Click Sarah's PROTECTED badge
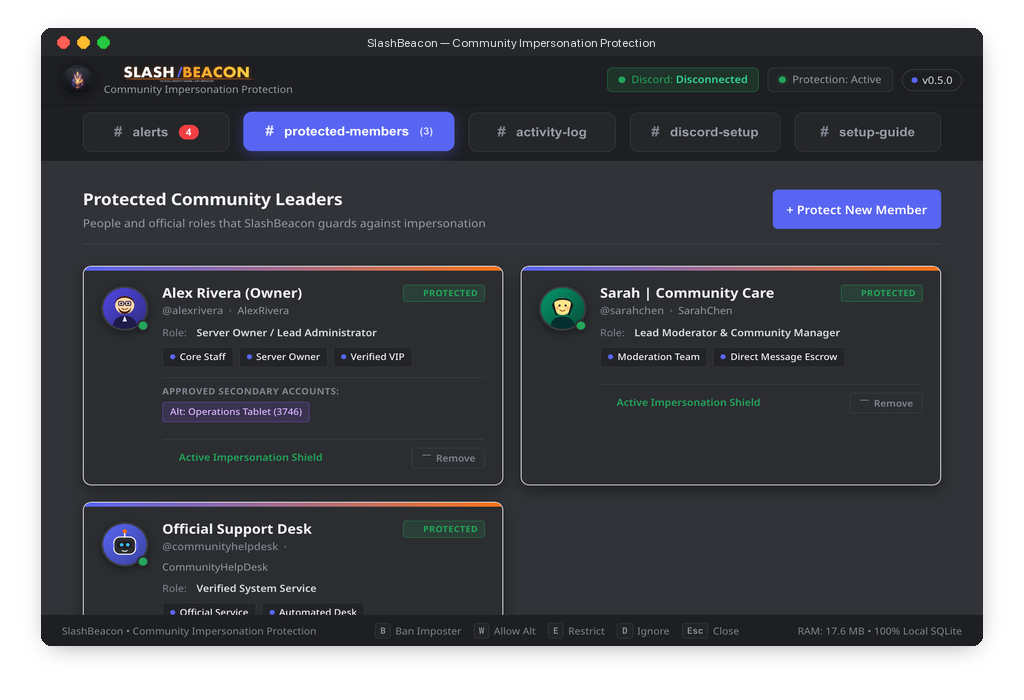Image resolution: width=1024 pixels, height=700 pixels. [x=882, y=293]
